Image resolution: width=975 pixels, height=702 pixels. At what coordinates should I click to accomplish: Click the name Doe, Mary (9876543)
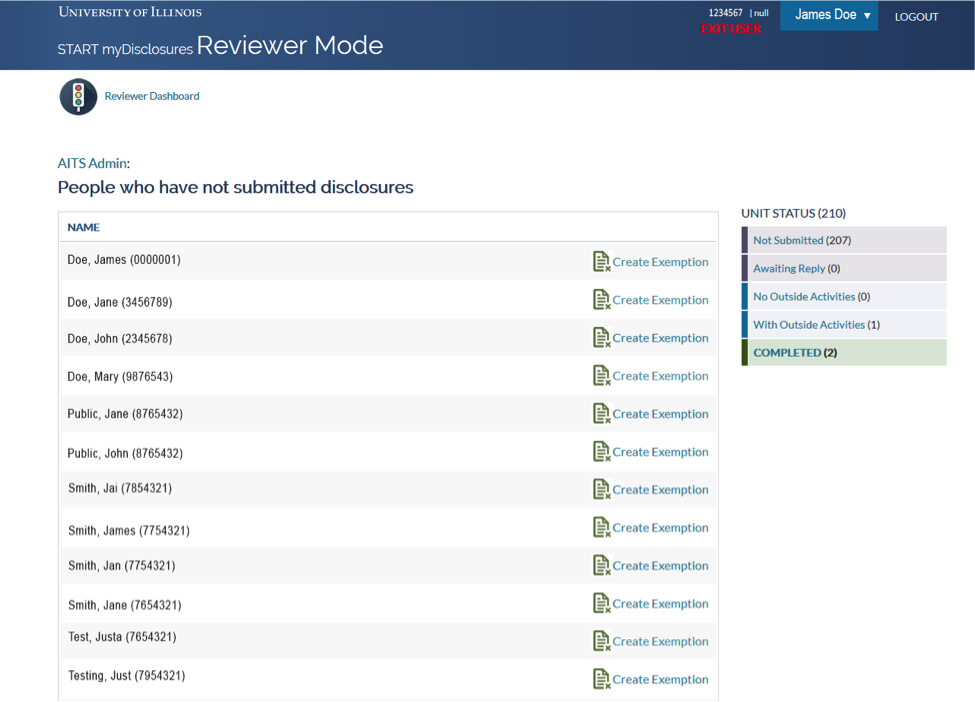[x=120, y=377]
